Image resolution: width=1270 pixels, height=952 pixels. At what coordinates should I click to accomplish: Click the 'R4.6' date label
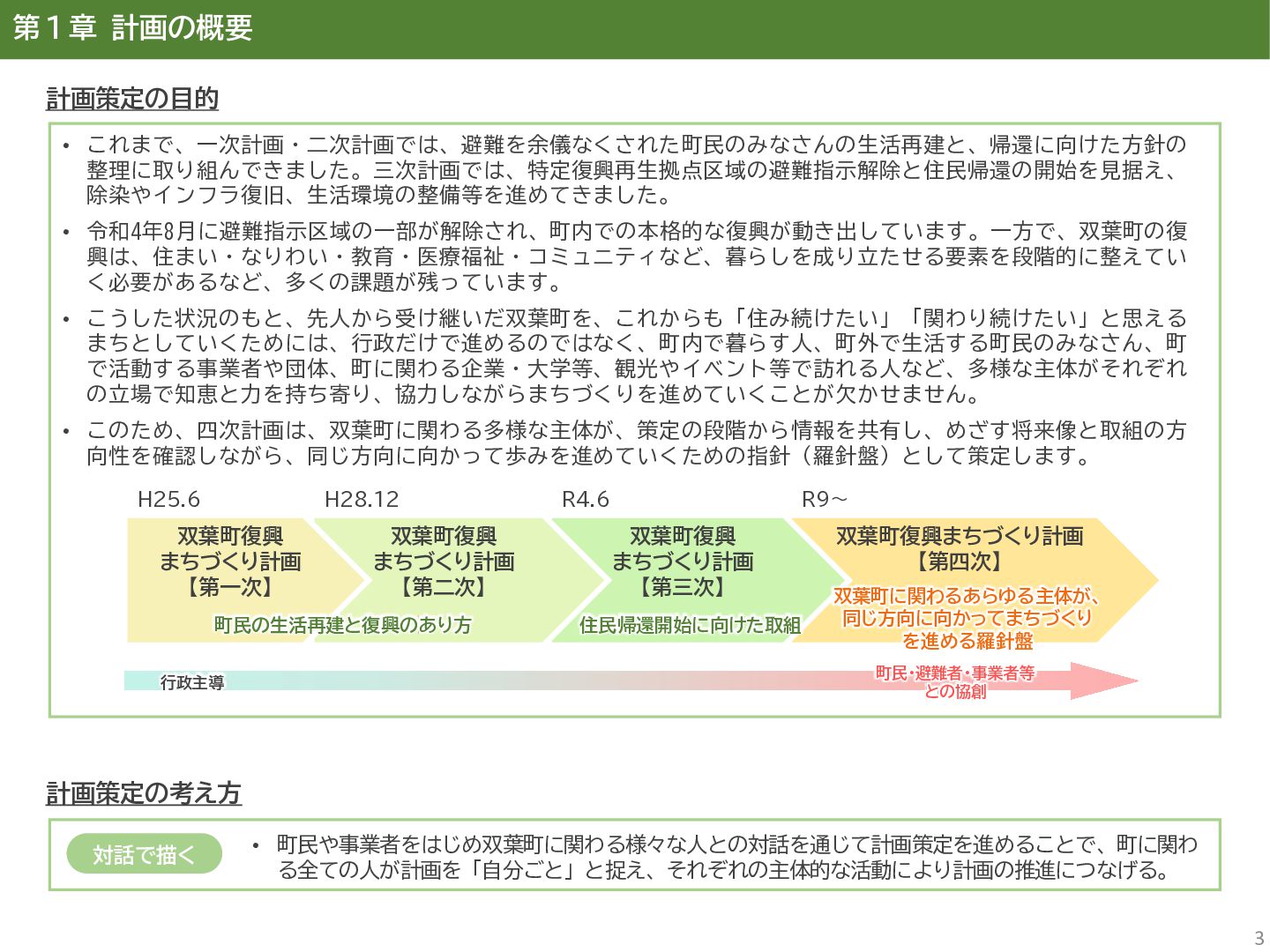586,500
